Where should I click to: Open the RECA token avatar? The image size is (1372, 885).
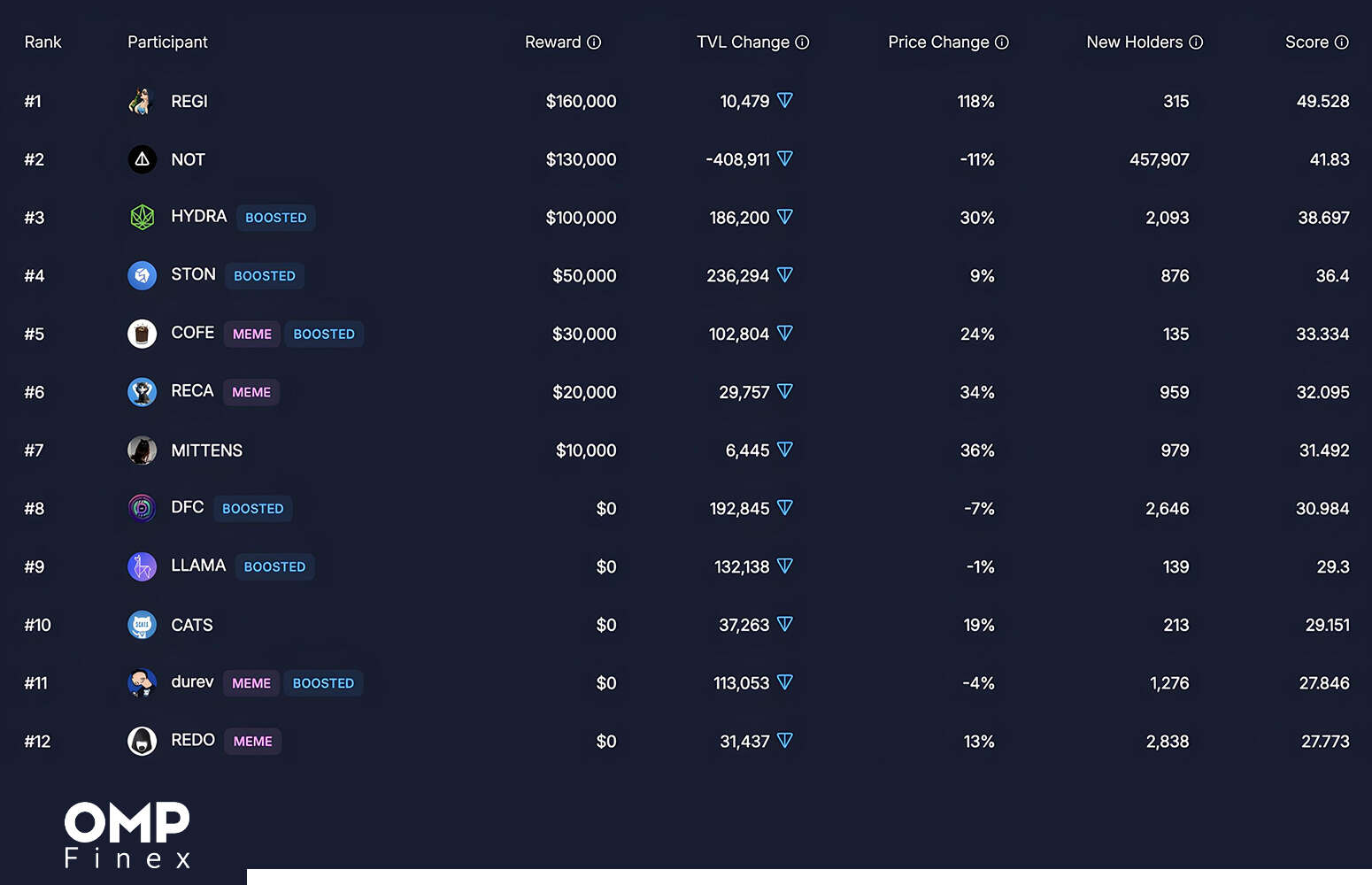tap(143, 392)
